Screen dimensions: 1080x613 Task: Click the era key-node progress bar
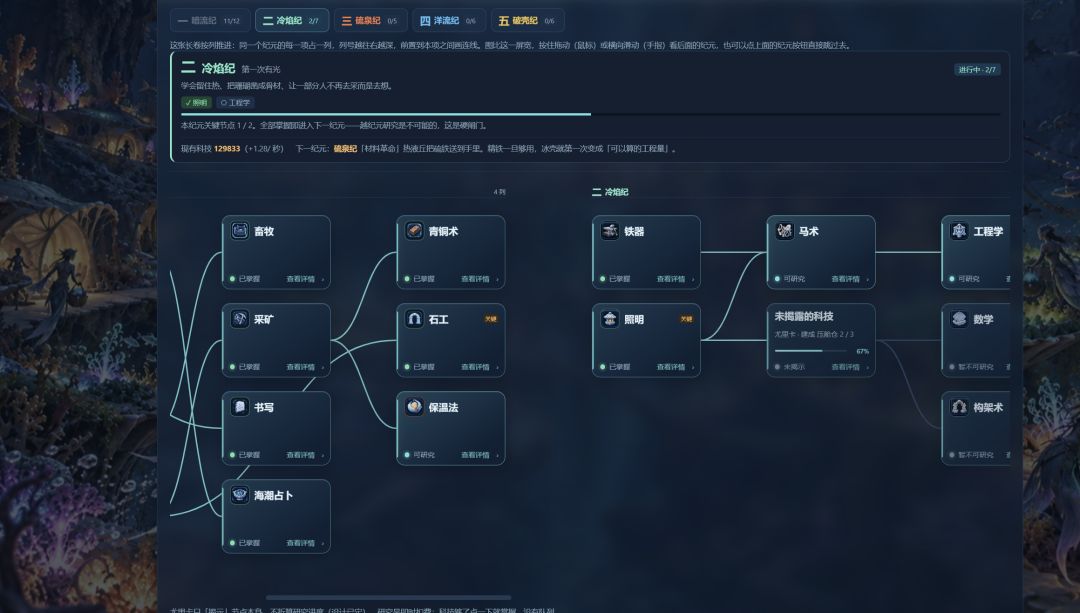click(590, 114)
